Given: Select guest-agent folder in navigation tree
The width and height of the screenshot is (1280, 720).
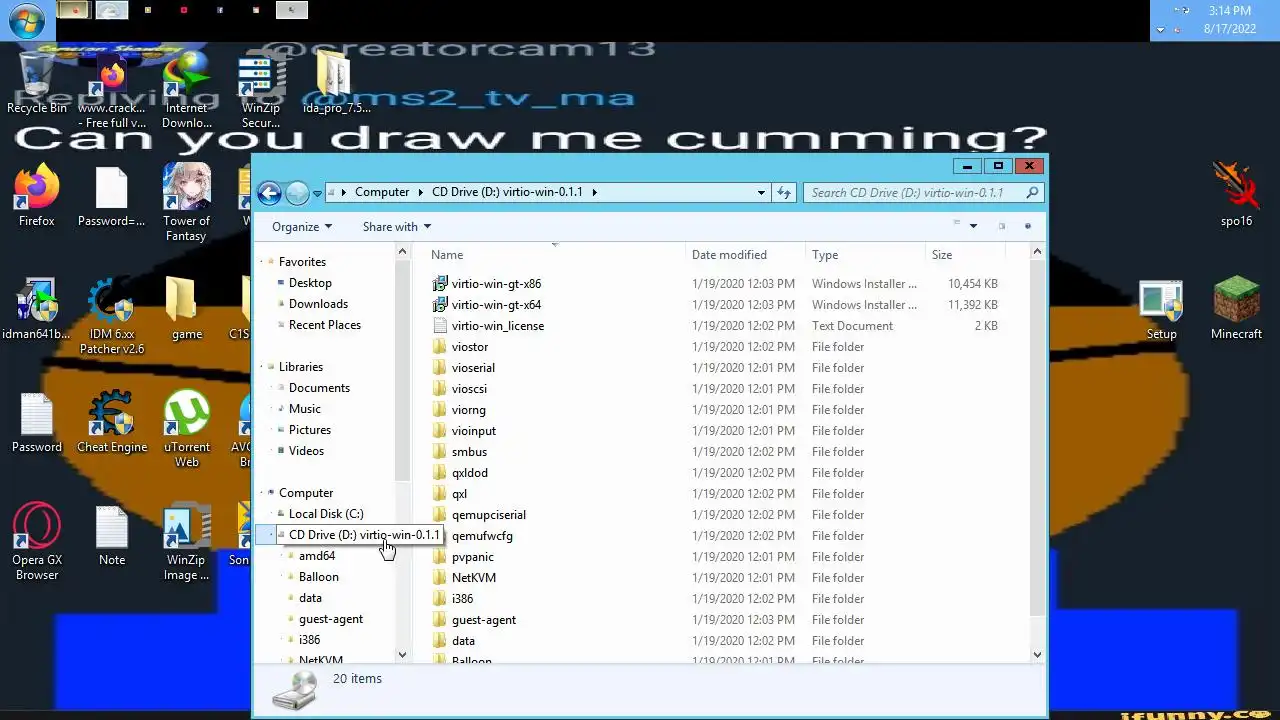Looking at the screenshot, I should (x=331, y=619).
